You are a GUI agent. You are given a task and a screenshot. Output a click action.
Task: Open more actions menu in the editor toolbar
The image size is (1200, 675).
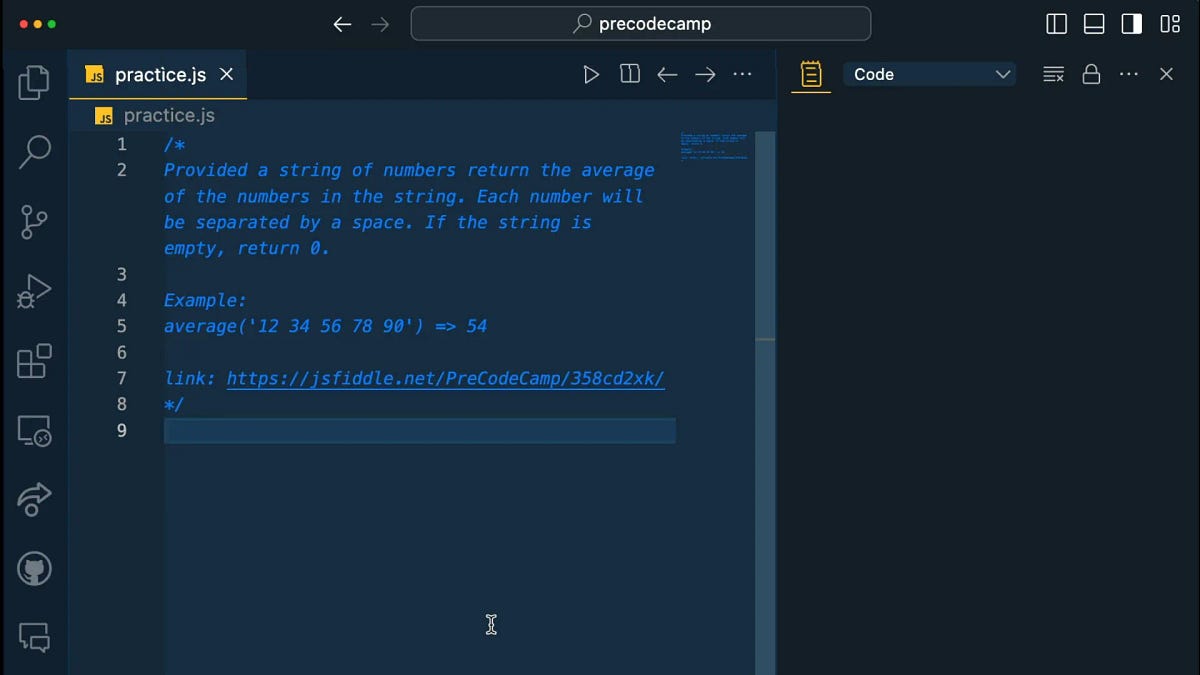pyautogui.click(x=741, y=74)
